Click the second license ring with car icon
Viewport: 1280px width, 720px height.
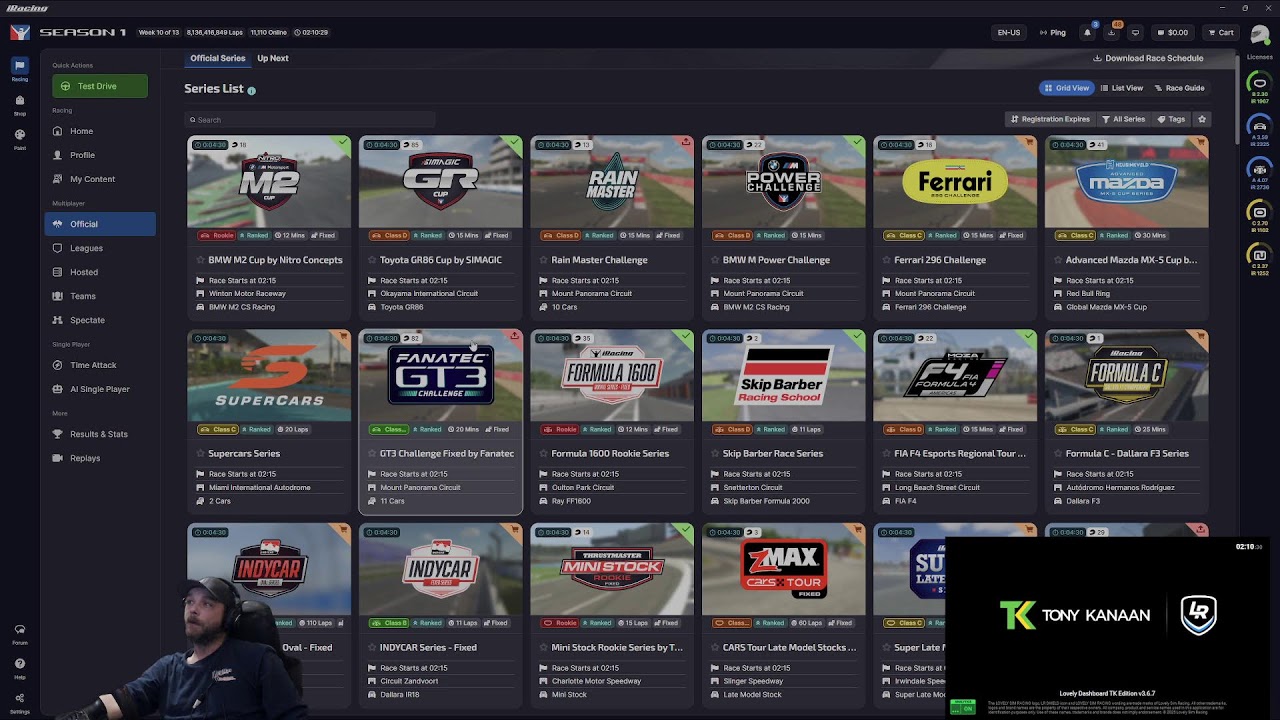(1260, 126)
